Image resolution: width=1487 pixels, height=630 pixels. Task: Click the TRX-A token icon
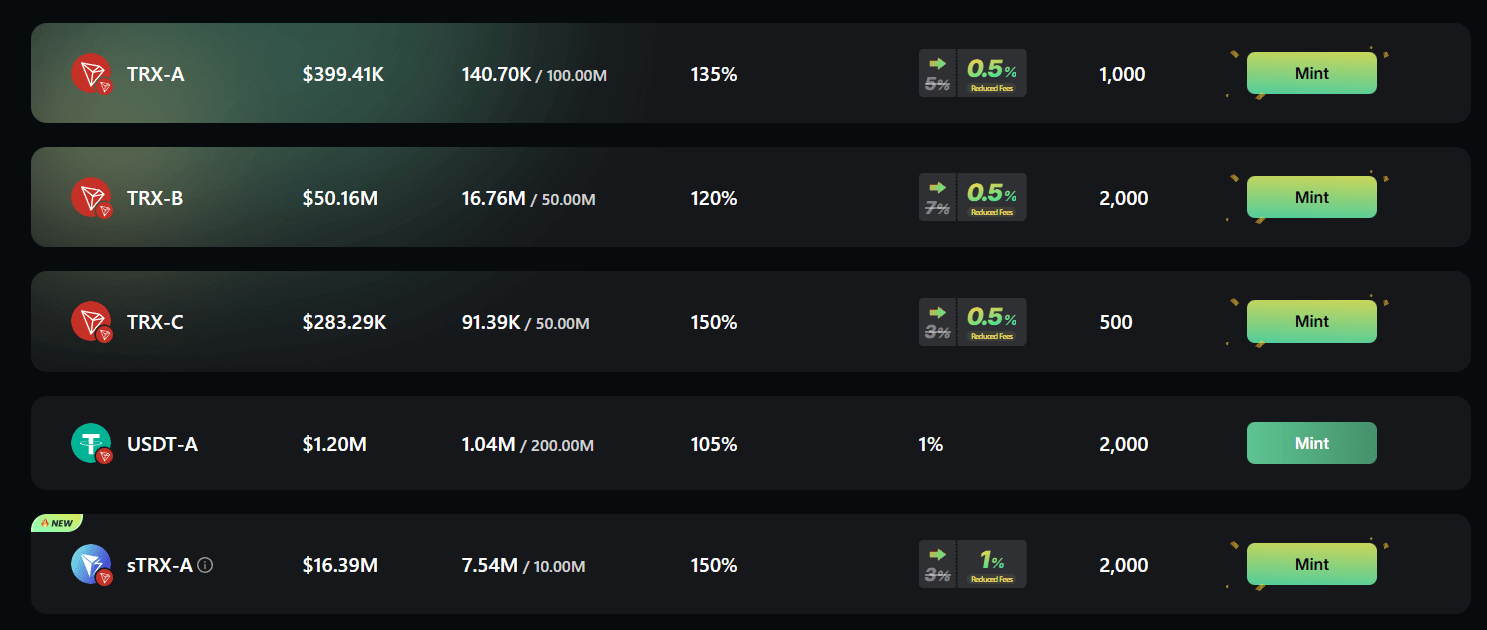pyautogui.click(x=91, y=74)
